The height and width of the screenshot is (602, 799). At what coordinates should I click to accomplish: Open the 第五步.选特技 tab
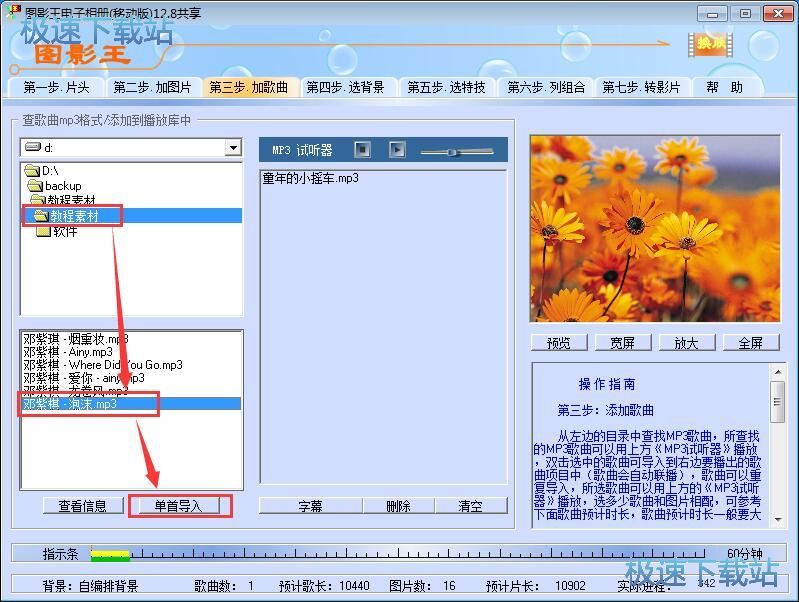446,88
